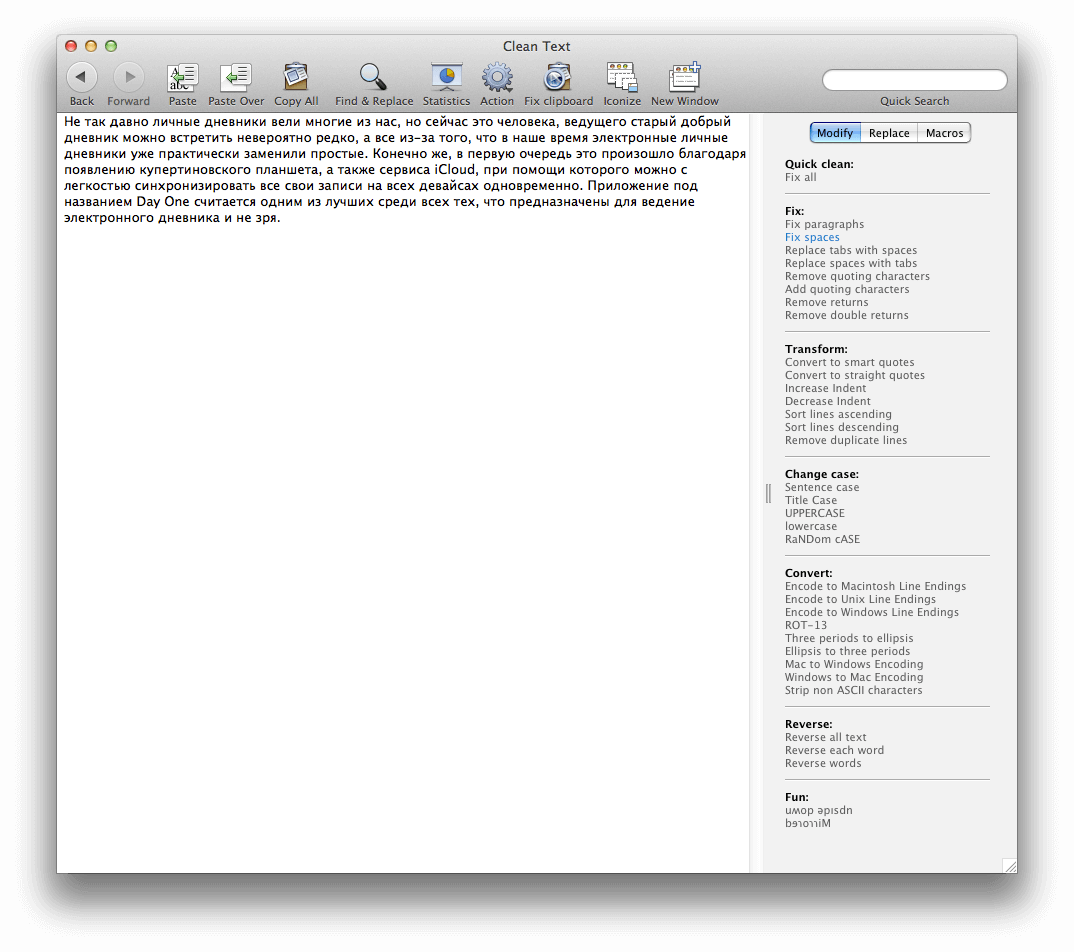
Task: Click the Paste toolbar icon
Action: click(183, 77)
